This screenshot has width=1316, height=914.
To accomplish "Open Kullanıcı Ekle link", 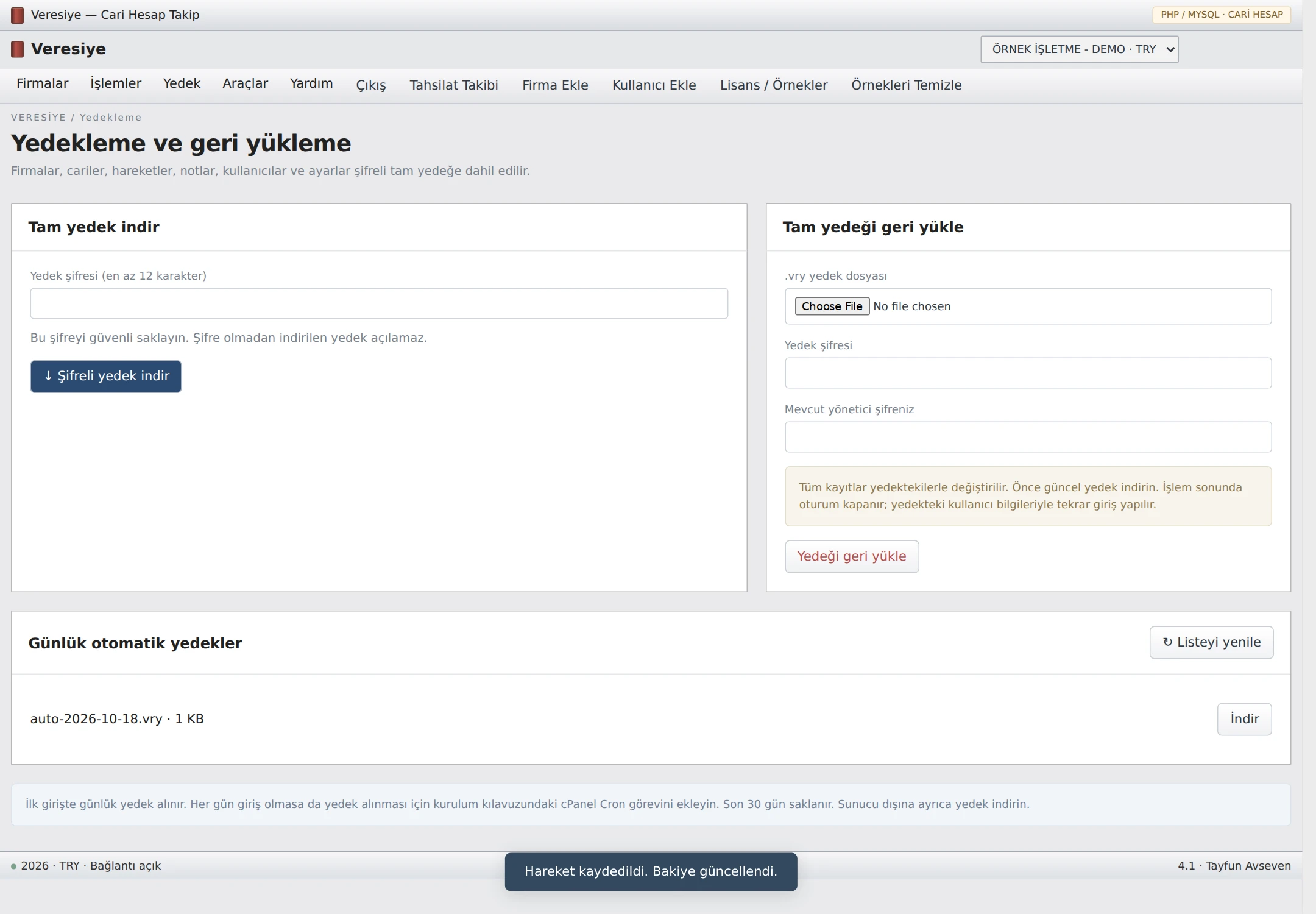I will (654, 85).
